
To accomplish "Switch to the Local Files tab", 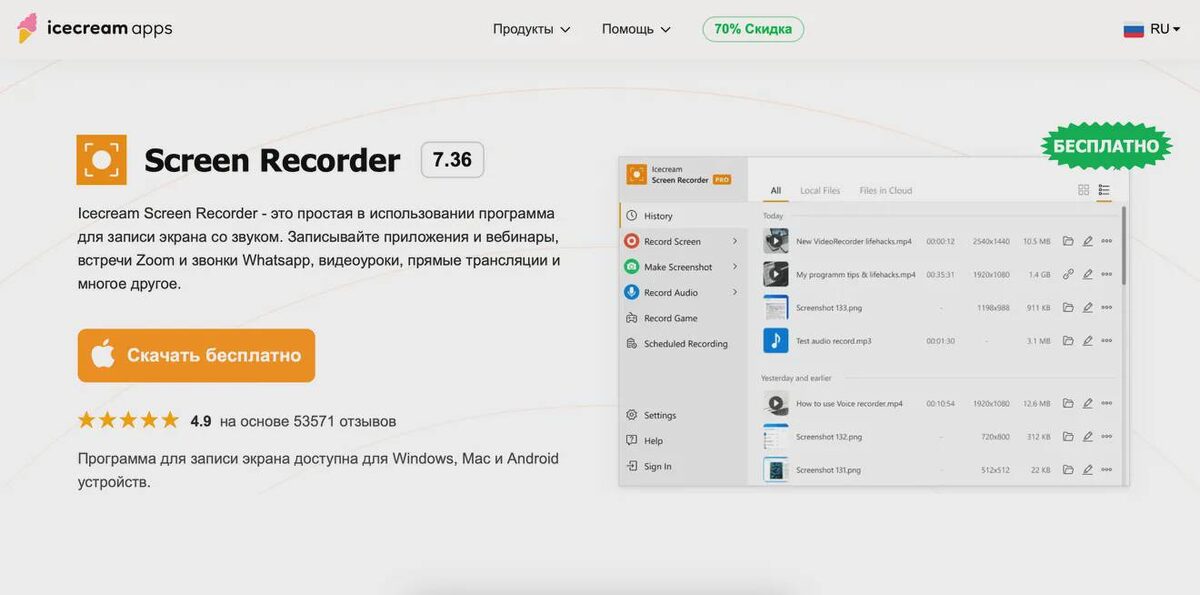I will 820,190.
